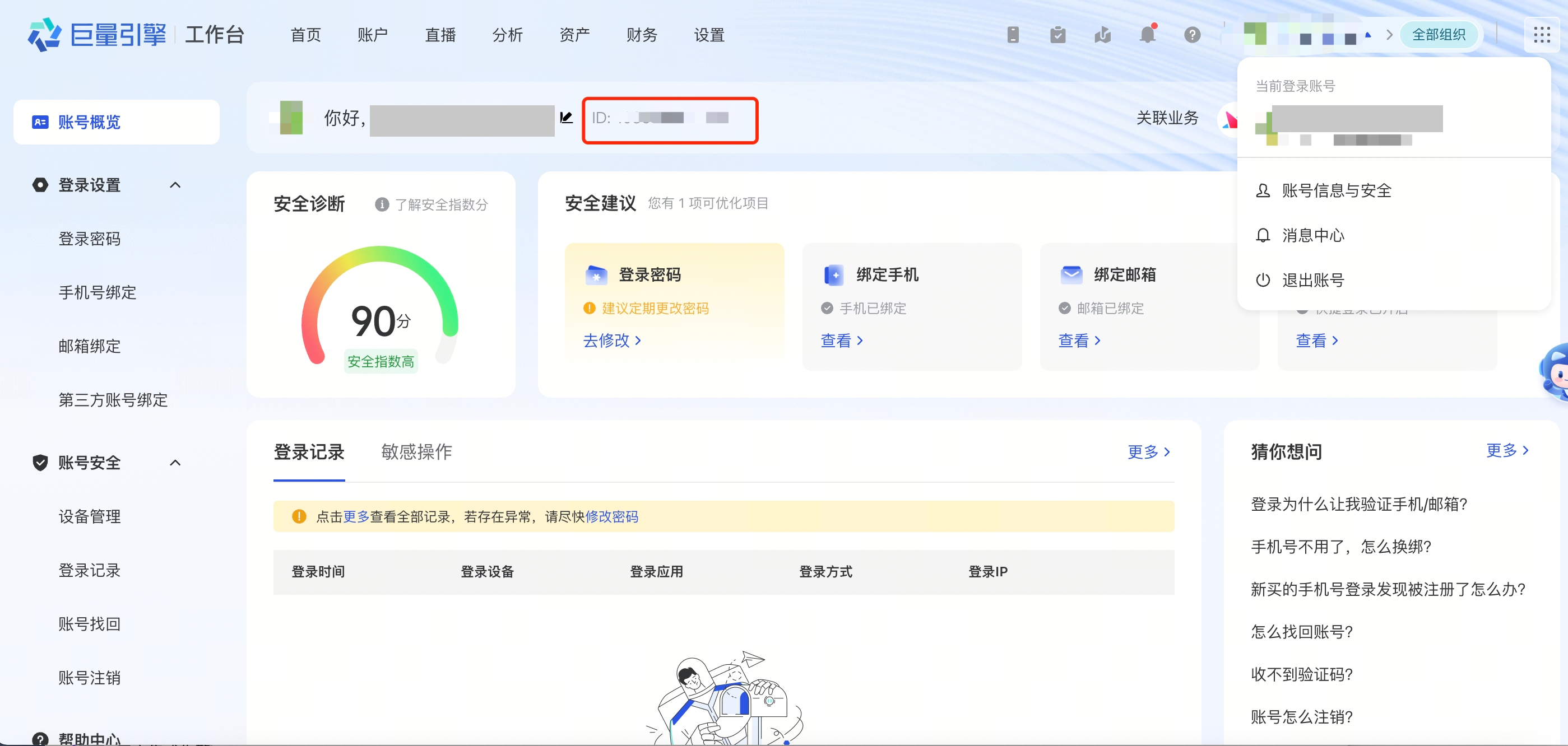Open 设备管理 in sidebar
This screenshot has width=1568, height=746.
tap(90, 516)
